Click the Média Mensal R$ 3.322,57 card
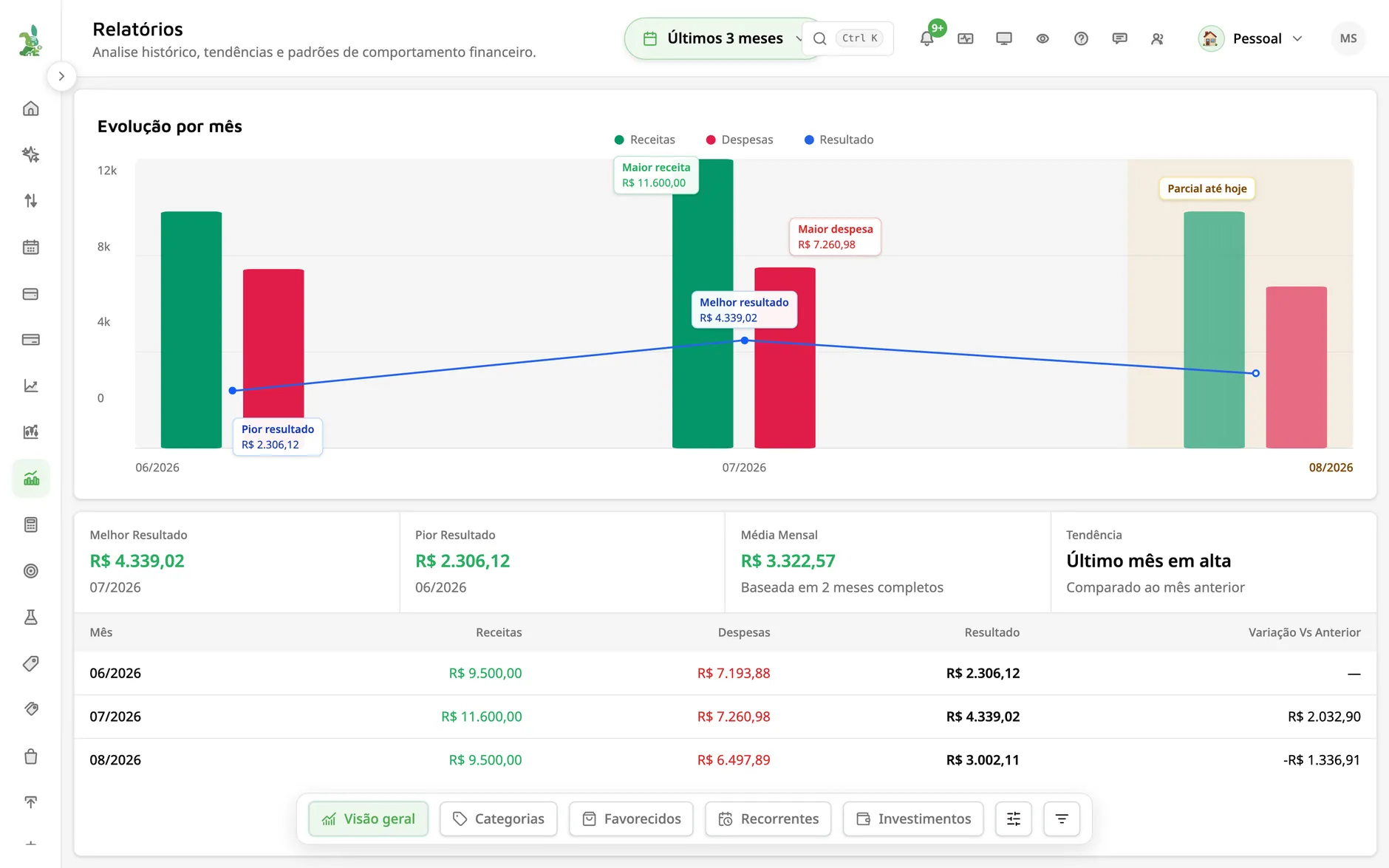Viewport: 1389px width, 868px height. click(x=887, y=561)
